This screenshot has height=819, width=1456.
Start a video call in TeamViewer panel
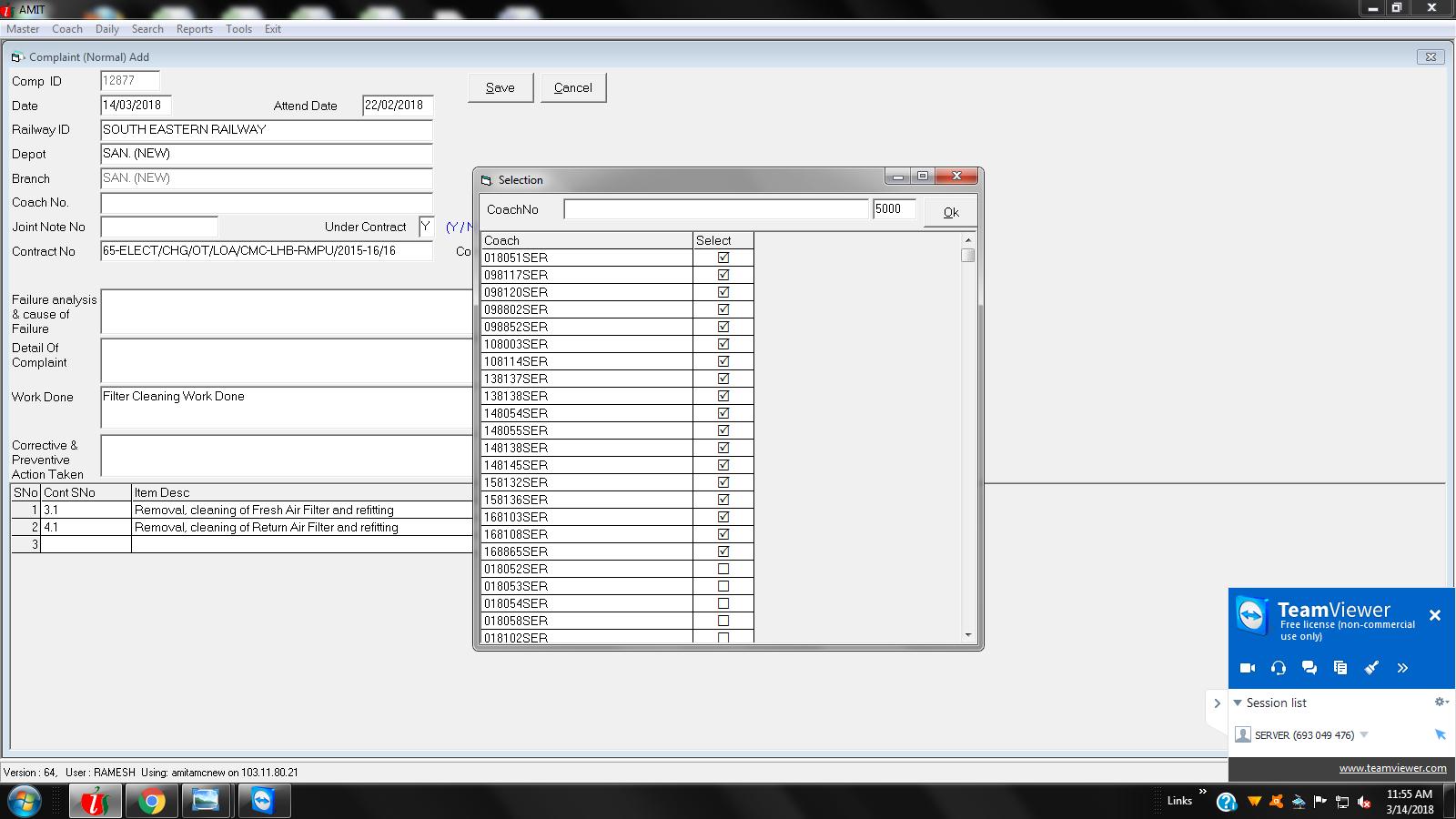click(1248, 668)
